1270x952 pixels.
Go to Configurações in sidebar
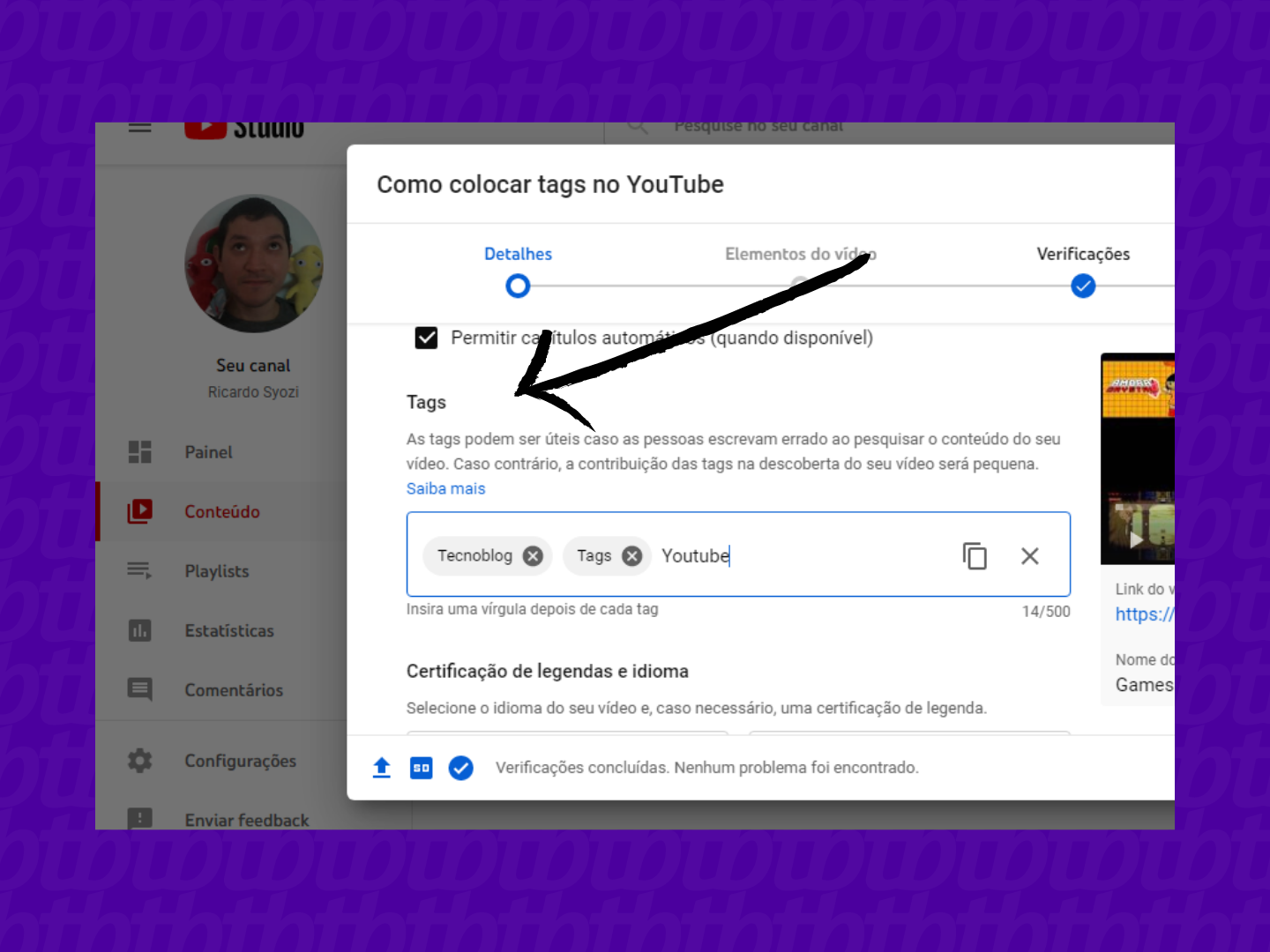241,761
